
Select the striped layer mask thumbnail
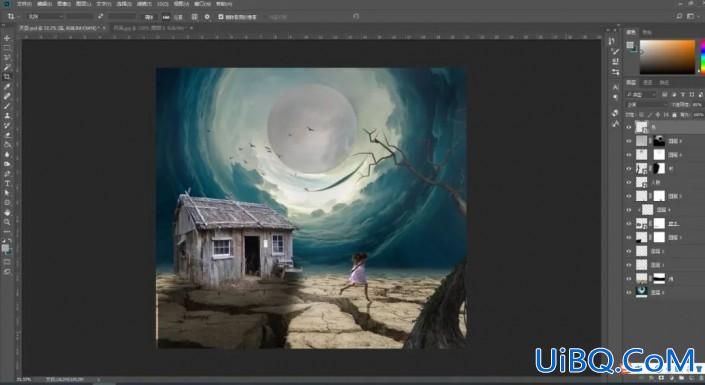click(x=659, y=278)
